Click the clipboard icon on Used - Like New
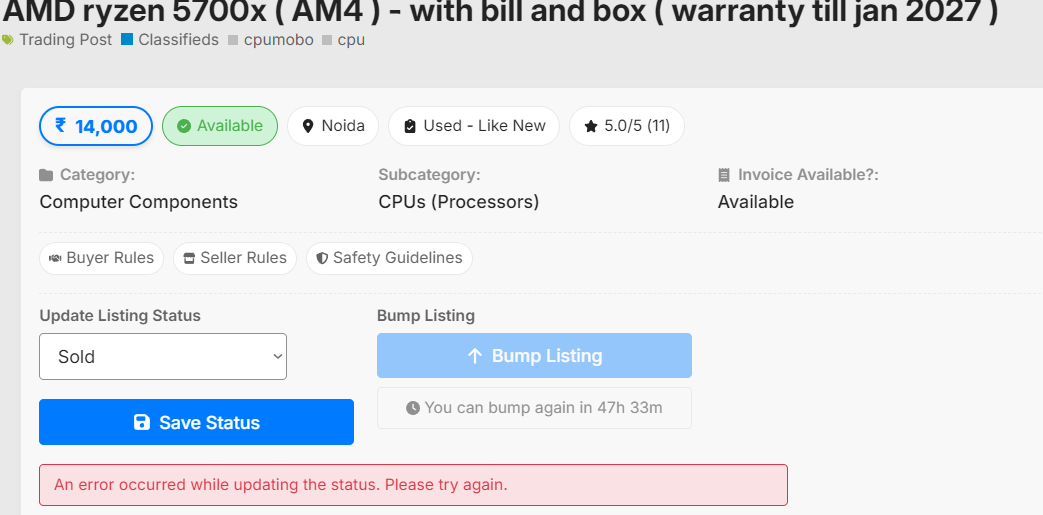The width and height of the screenshot is (1043, 515). (410, 126)
